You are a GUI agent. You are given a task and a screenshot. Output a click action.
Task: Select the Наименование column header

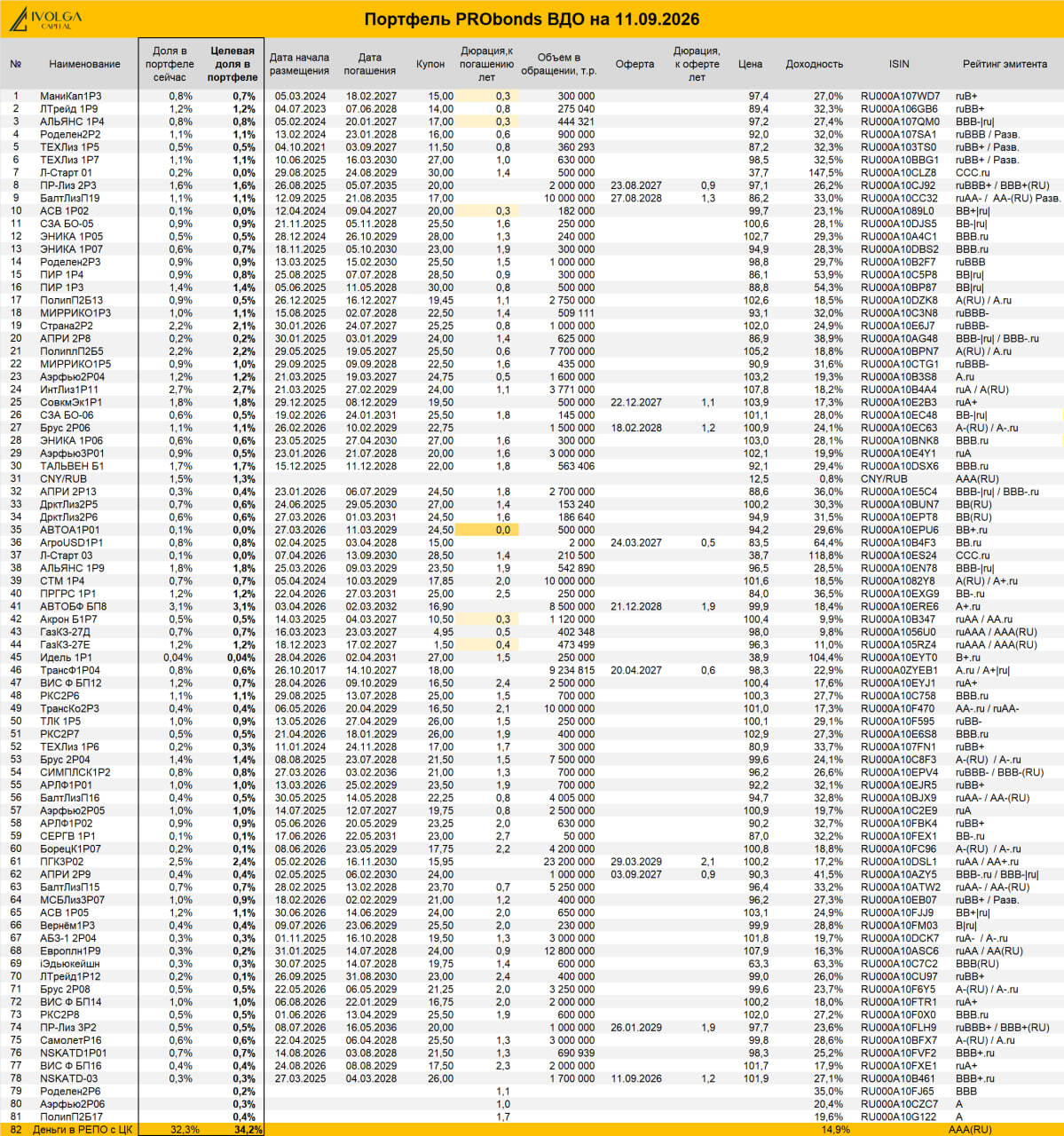point(84,64)
